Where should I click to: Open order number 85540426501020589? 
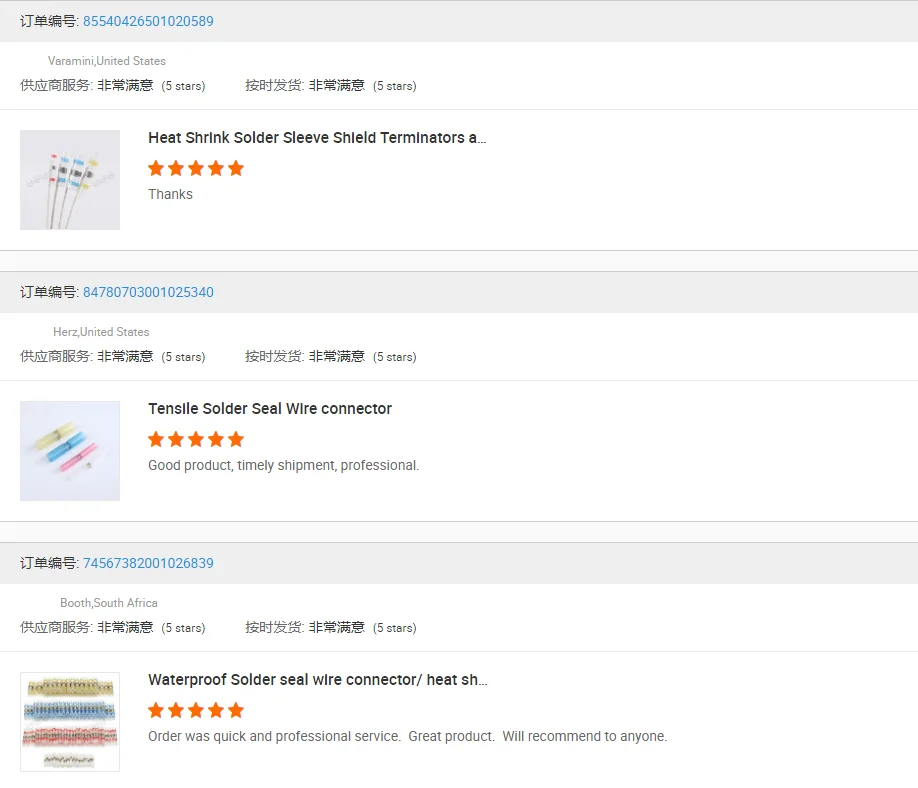click(x=148, y=21)
